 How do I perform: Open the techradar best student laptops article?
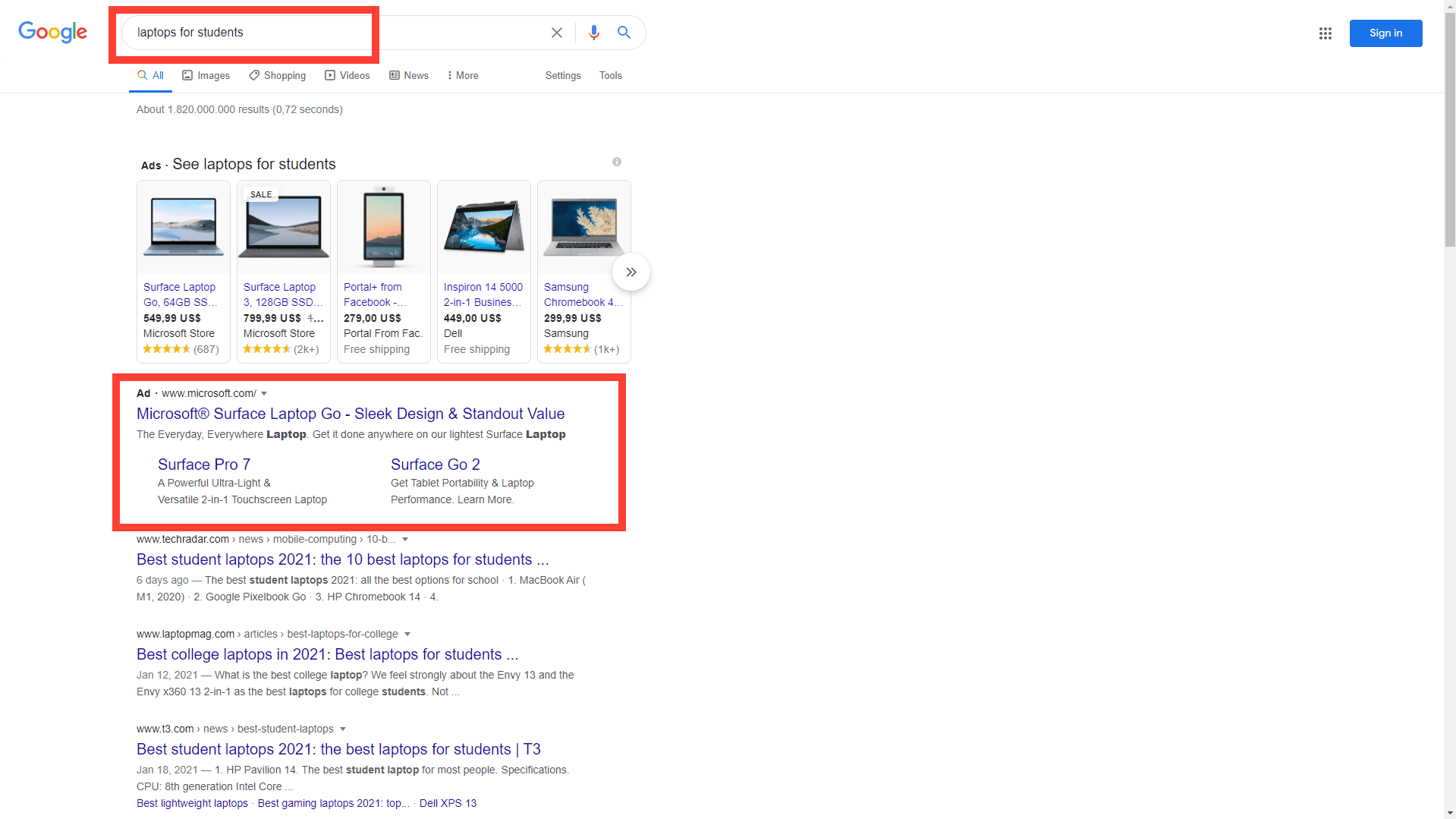point(343,559)
